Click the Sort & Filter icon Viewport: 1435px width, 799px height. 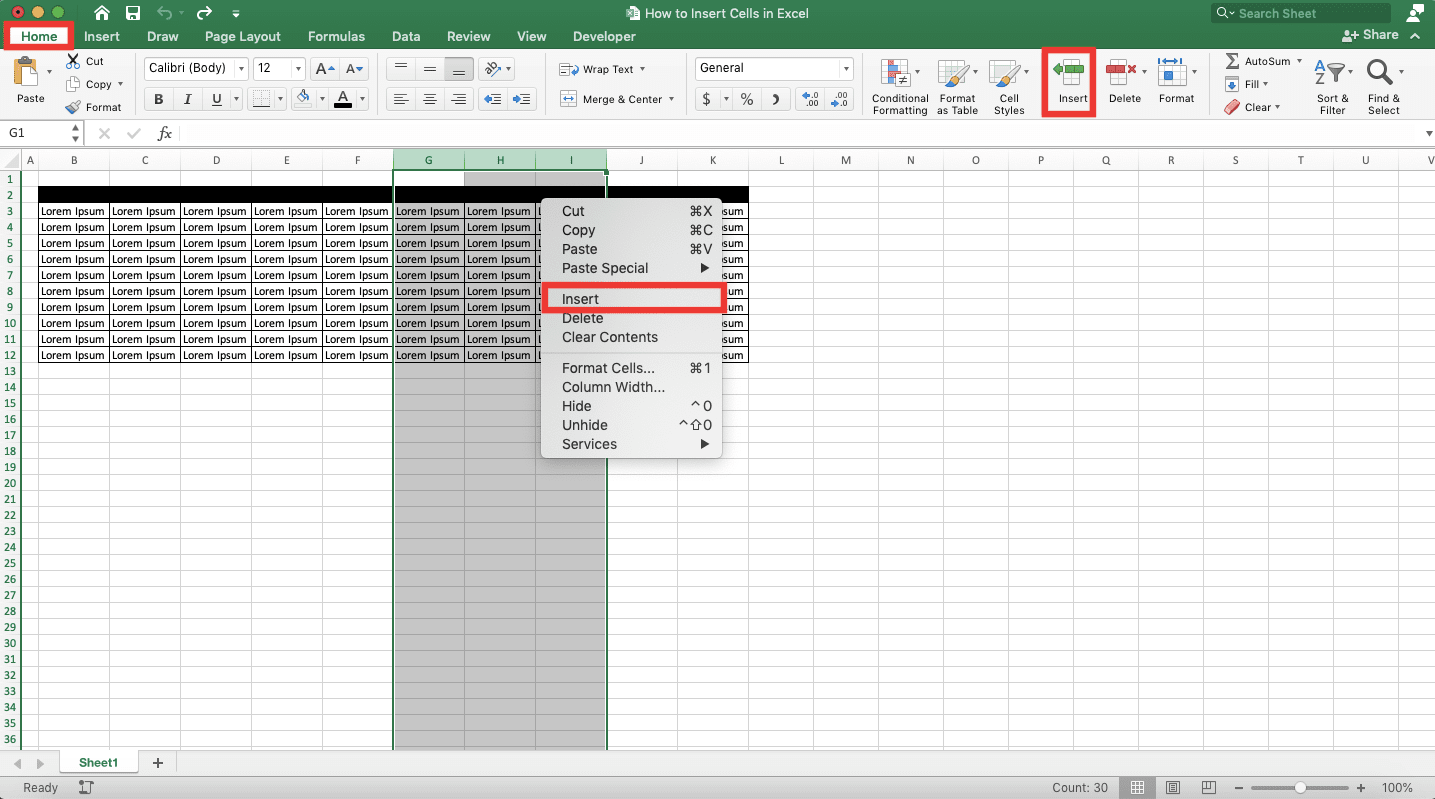[x=1331, y=73]
